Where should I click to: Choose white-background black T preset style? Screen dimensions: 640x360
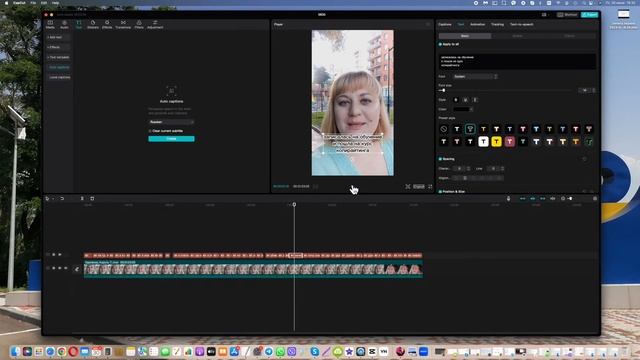pos(483,142)
